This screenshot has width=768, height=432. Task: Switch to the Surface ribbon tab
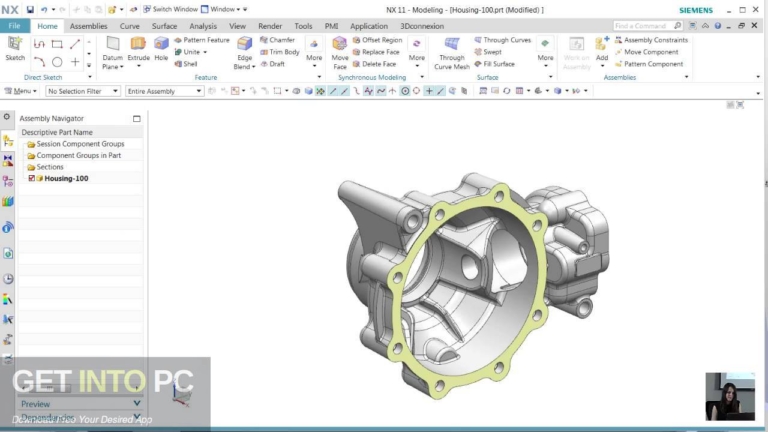(165, 26)
